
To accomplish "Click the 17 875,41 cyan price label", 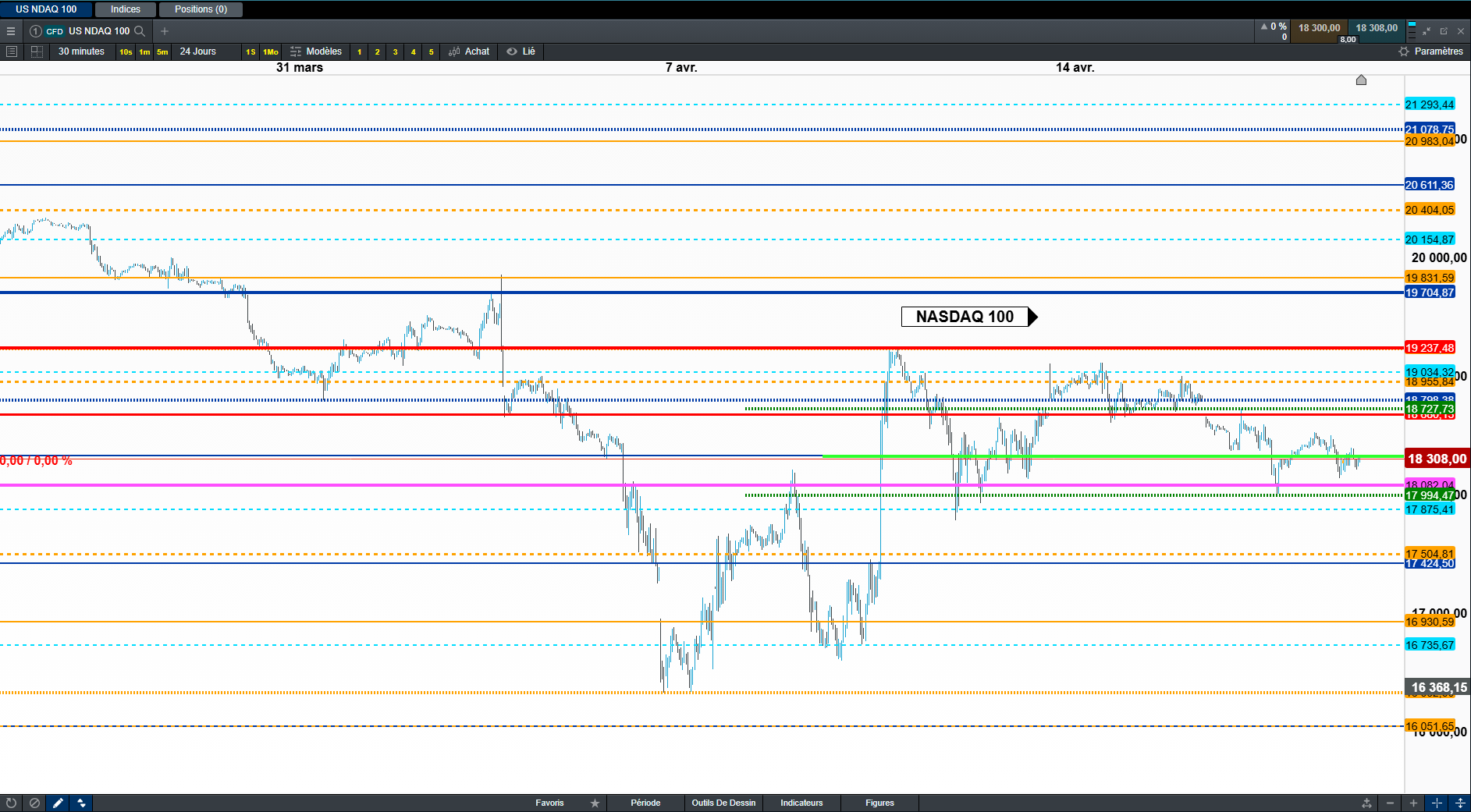I will coord(1430,509).
